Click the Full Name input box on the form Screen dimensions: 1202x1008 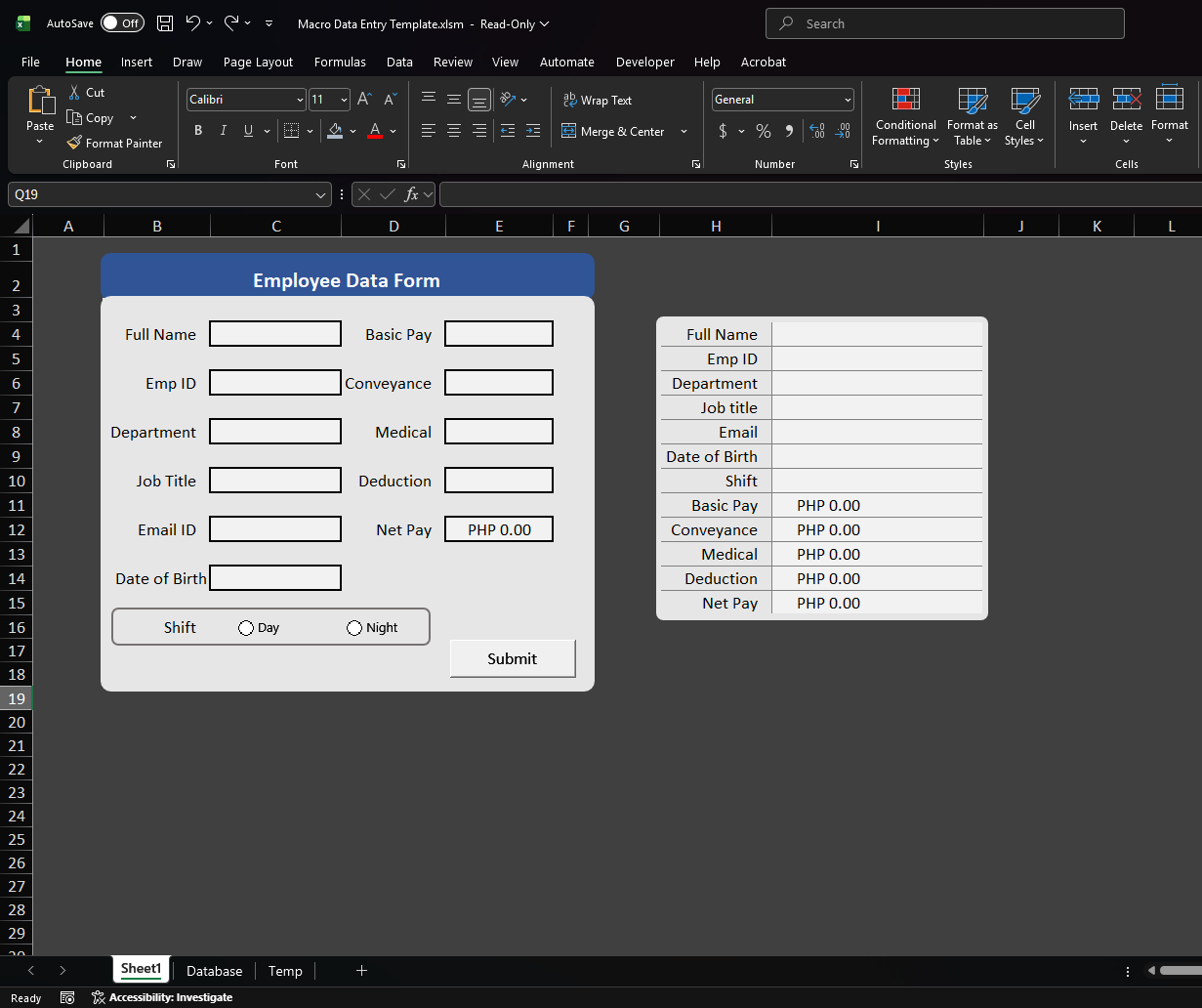tap(274, 333)
